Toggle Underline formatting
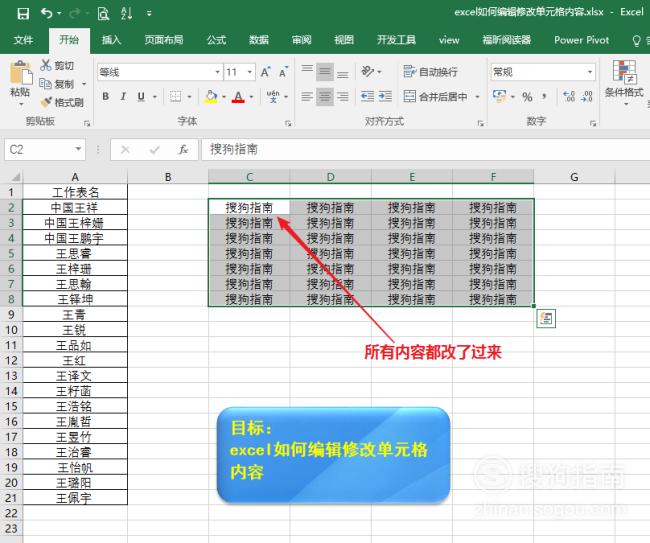650x543 pixels. point(141,97)
